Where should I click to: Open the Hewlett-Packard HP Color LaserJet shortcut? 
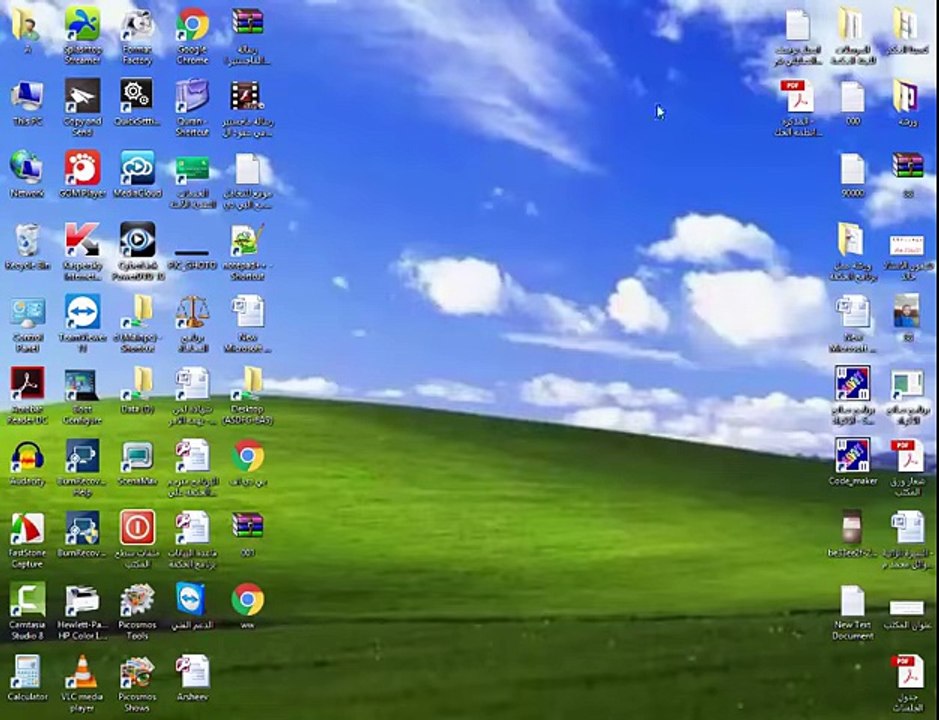82,611
